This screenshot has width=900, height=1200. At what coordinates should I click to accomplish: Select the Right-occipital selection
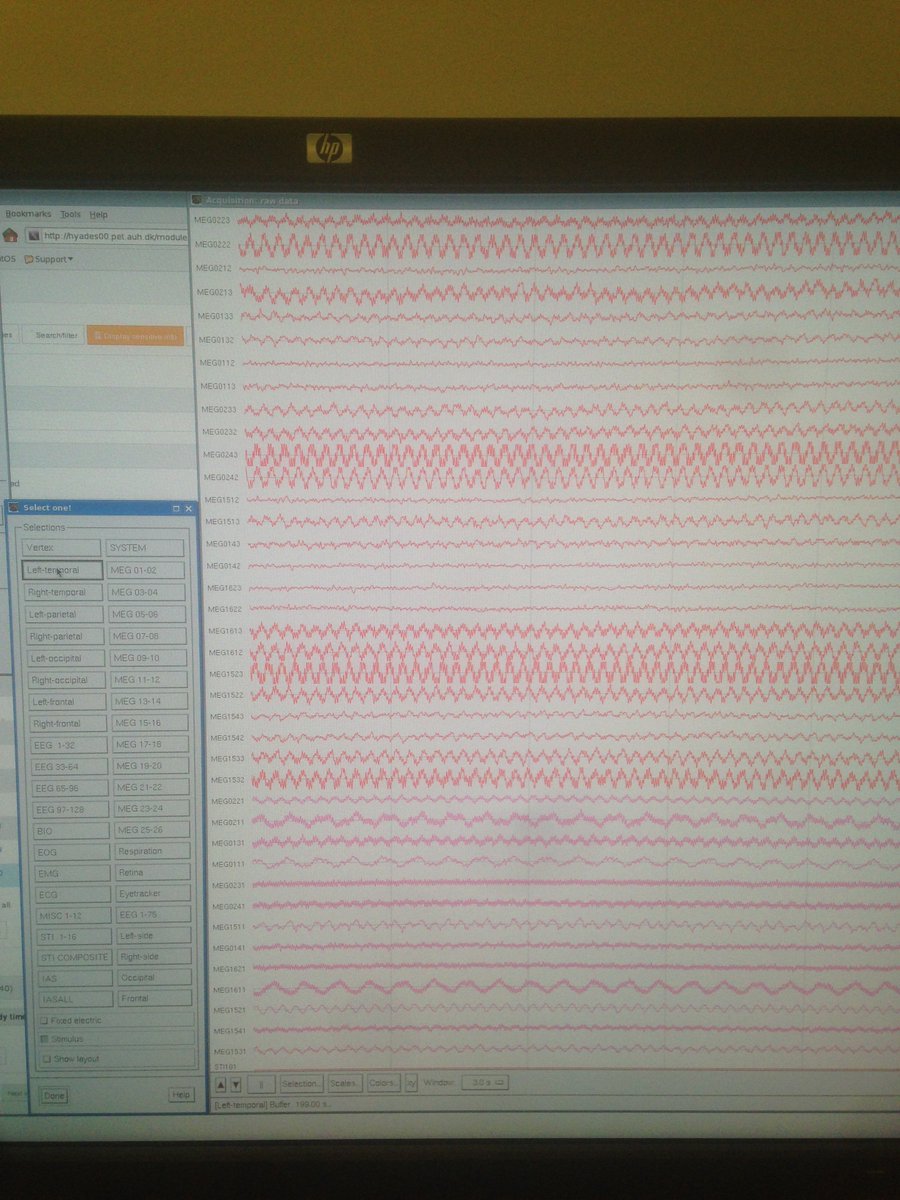point(66,680)
